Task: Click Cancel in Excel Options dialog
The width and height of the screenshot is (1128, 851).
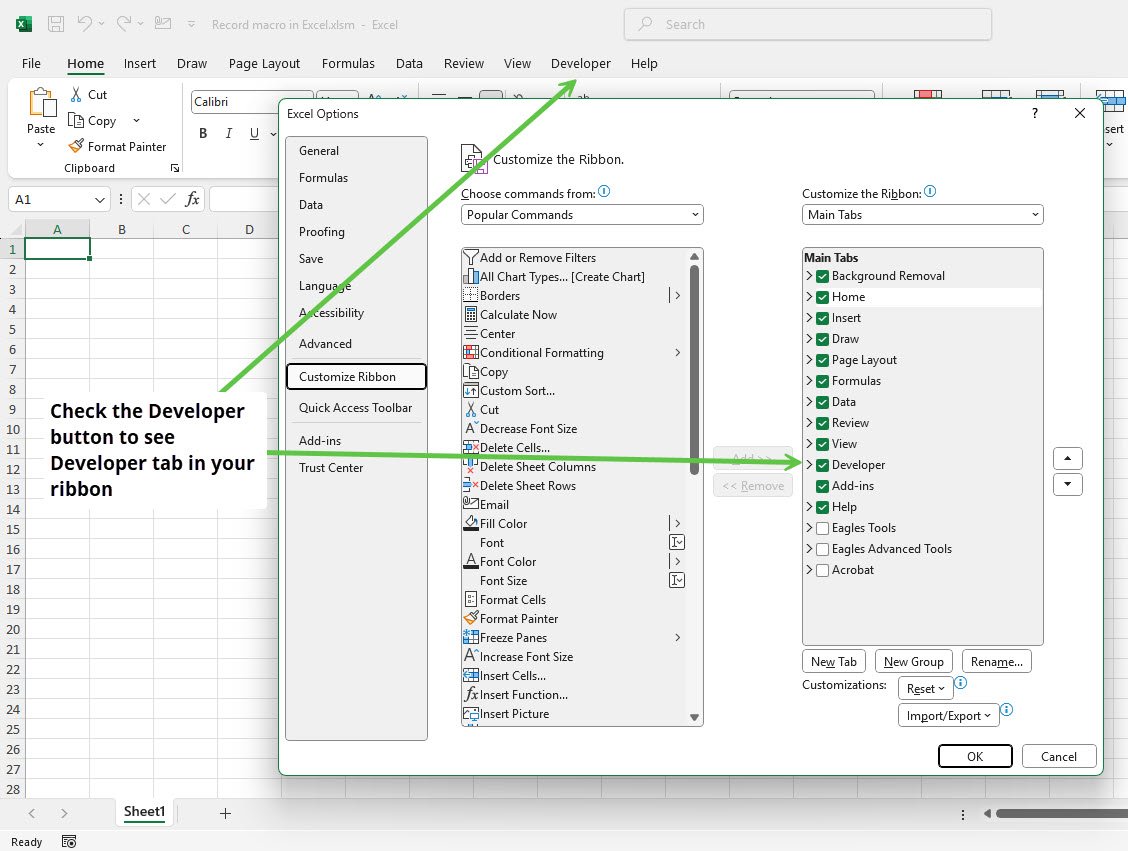Action: [x=1058, y=756]
